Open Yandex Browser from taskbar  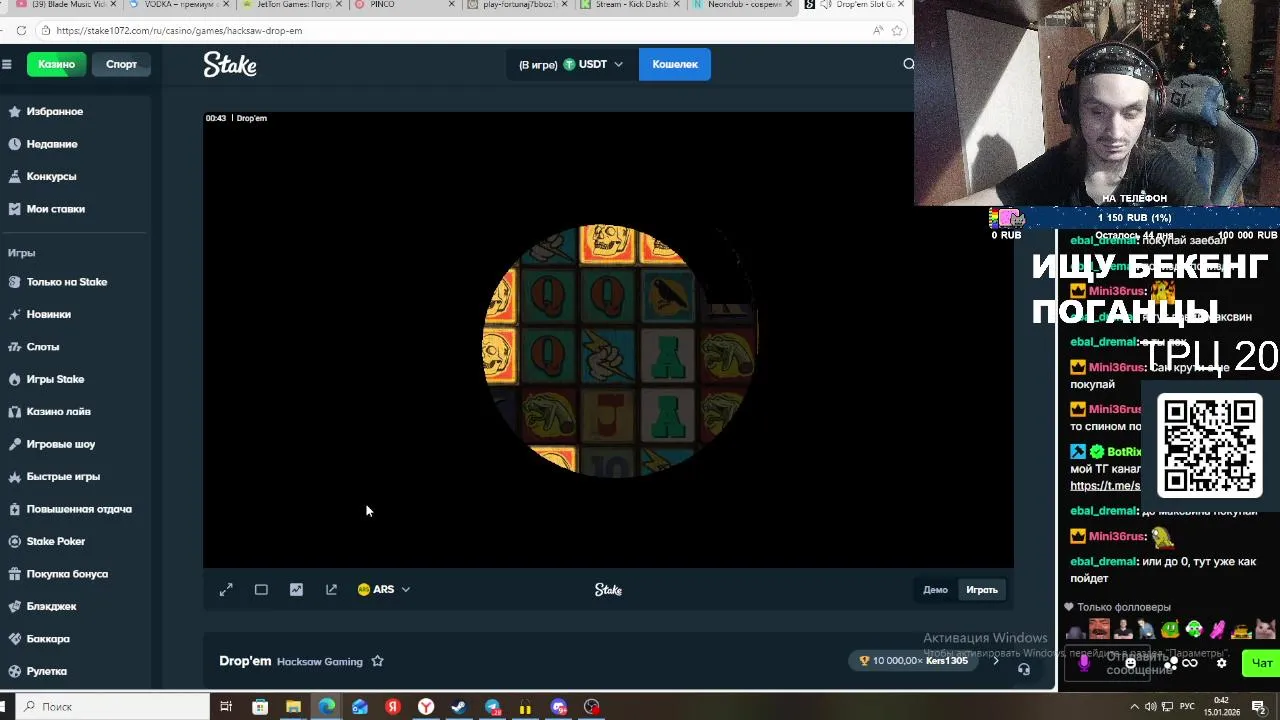pyautogui.click(x=426, y=707)
